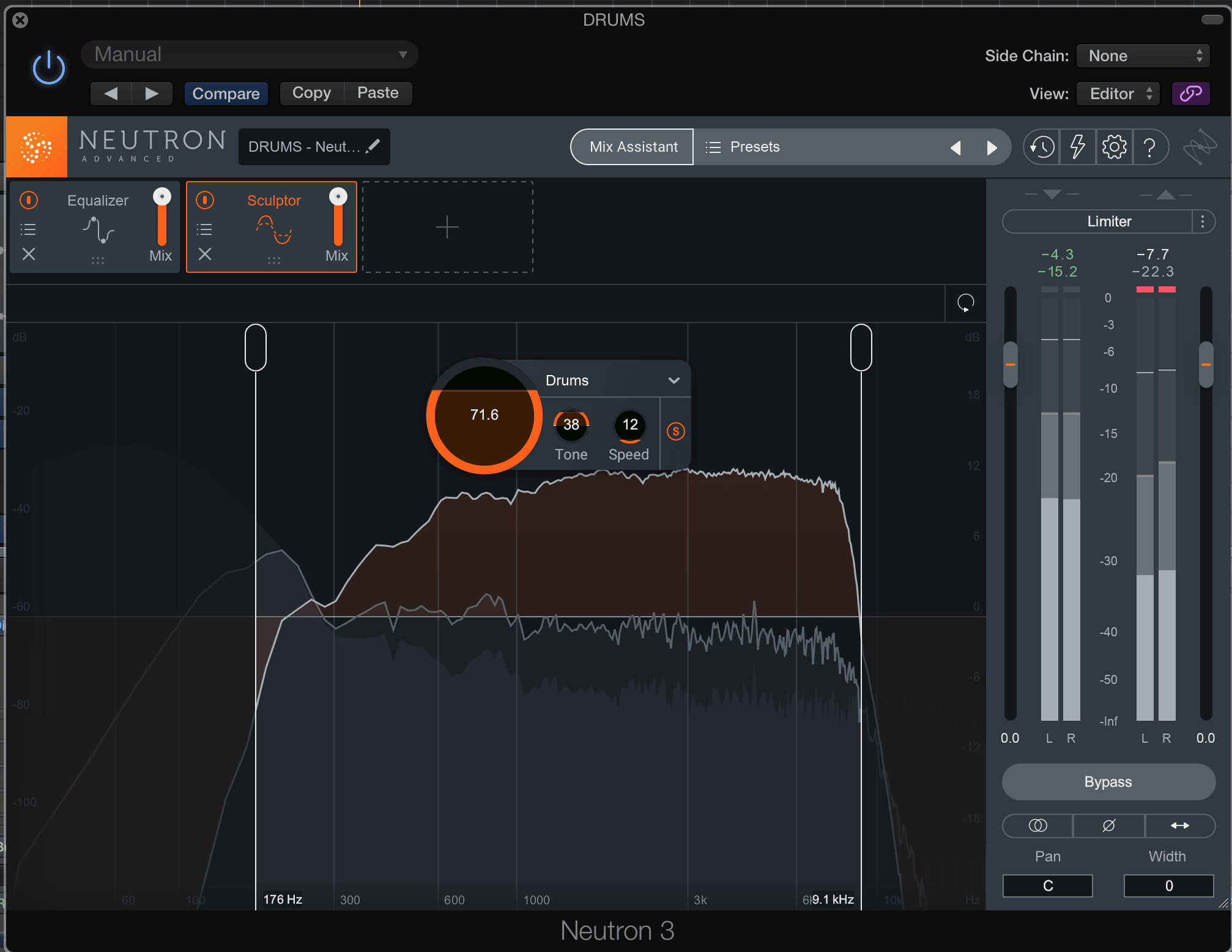The image size is (1232, 952).
Task: Select the previous preset arrow
Action: [956, 147]
